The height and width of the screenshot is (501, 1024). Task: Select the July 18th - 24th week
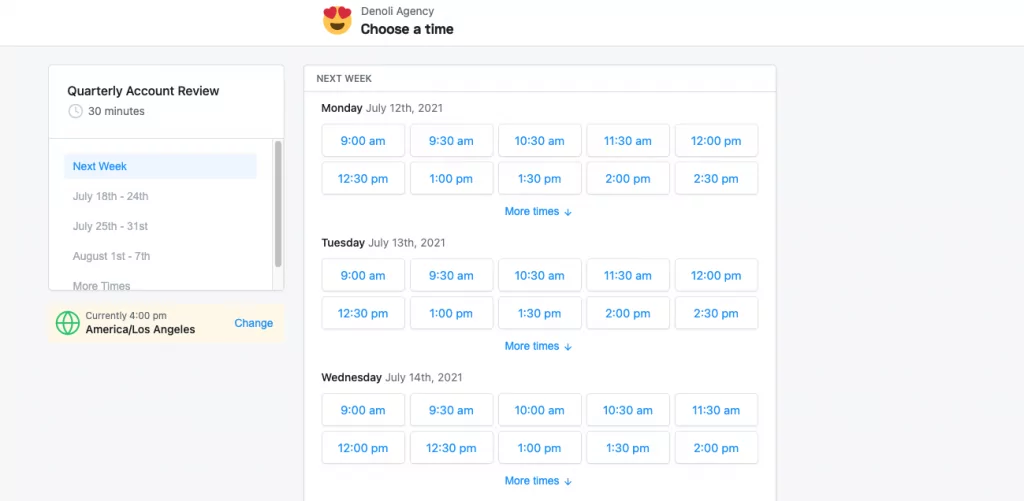[x=111, y=196]
